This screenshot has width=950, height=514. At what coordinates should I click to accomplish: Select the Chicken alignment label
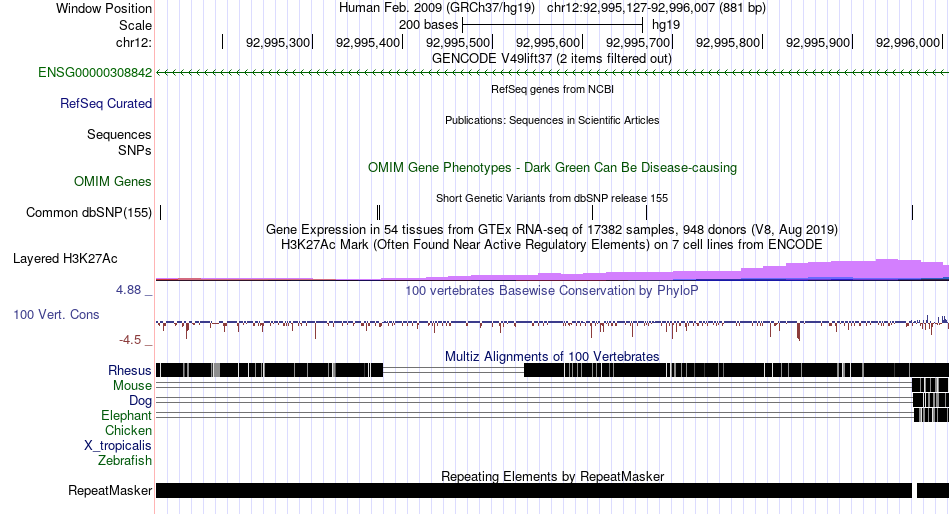pyautogui.click(x=128, y=430)
